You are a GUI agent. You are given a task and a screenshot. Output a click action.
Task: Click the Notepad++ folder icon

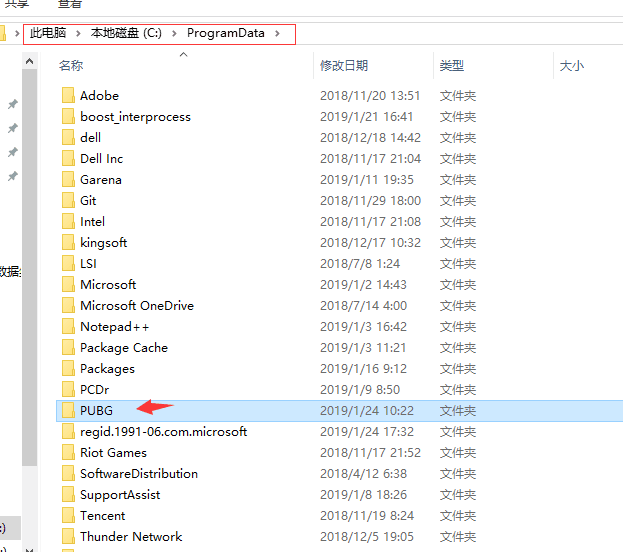click(68, 326)
